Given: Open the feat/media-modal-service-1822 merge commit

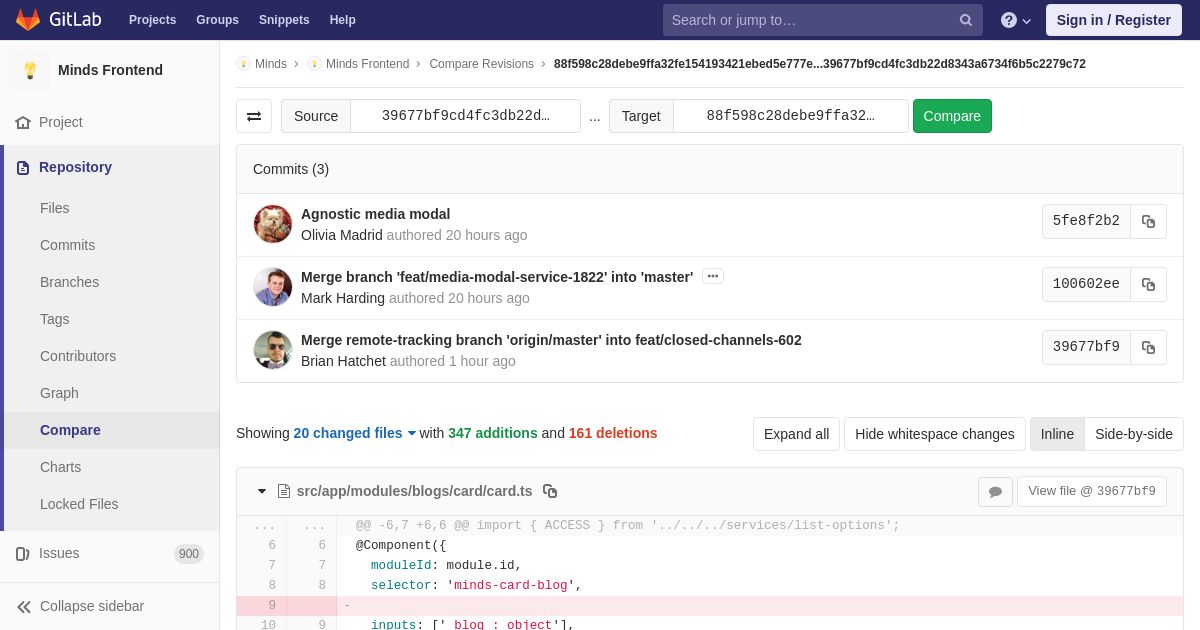Looking at the screenshot, I should click(x=497, y=277).
